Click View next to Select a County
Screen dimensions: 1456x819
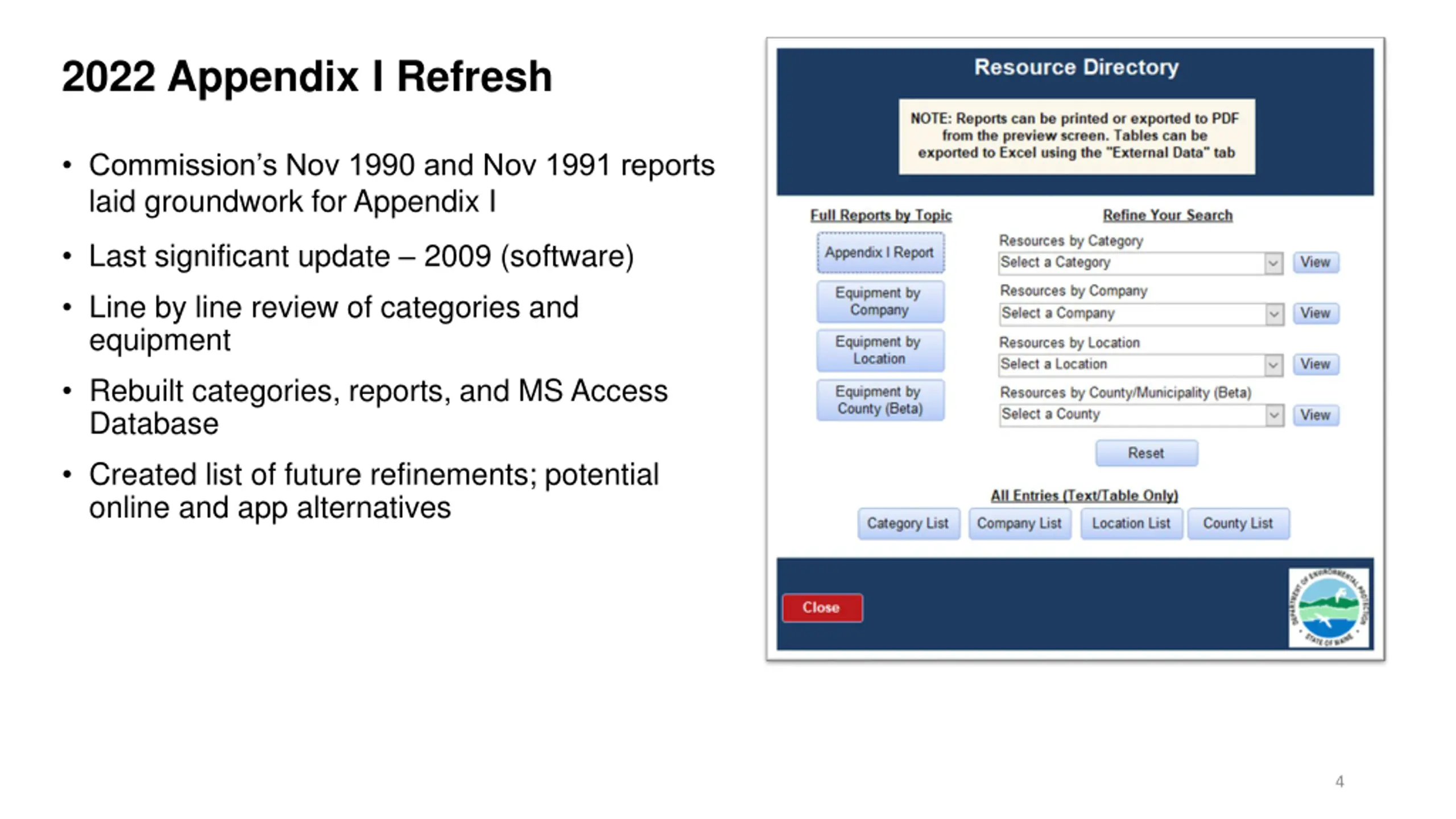tap(1316, 415)
